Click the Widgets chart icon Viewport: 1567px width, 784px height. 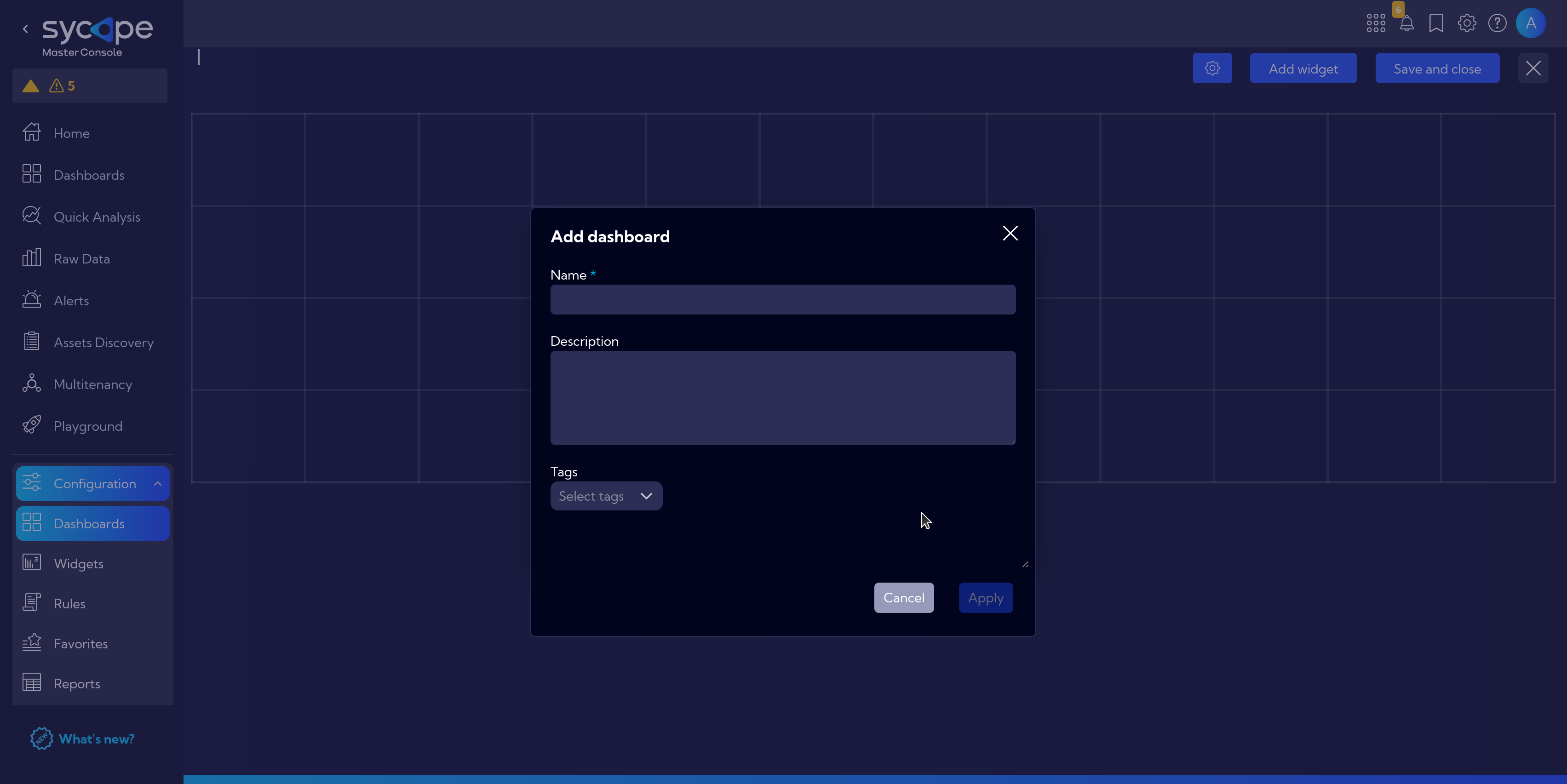click(x=32, y=563)
